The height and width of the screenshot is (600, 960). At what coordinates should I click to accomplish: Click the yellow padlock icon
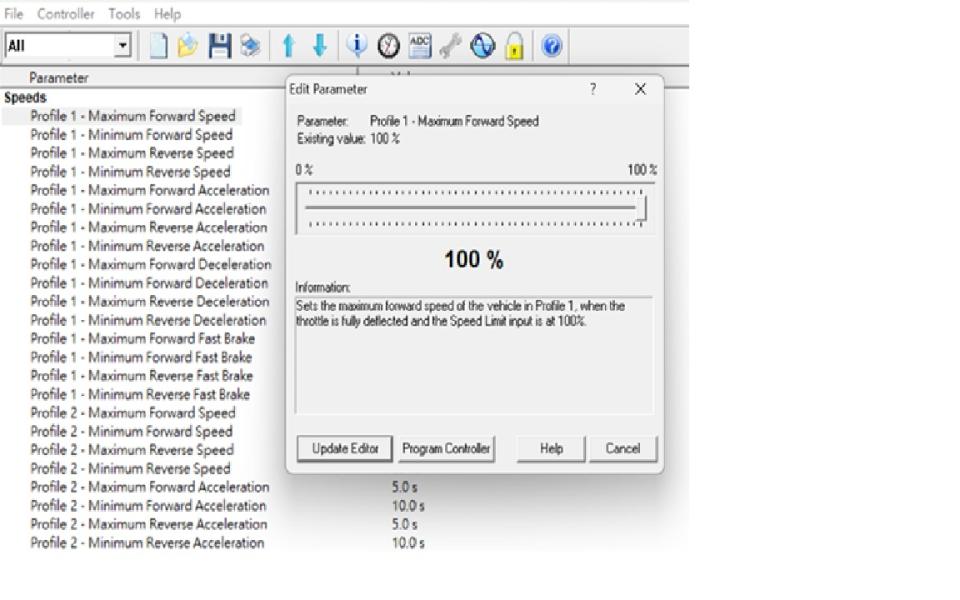pos(514,46)
